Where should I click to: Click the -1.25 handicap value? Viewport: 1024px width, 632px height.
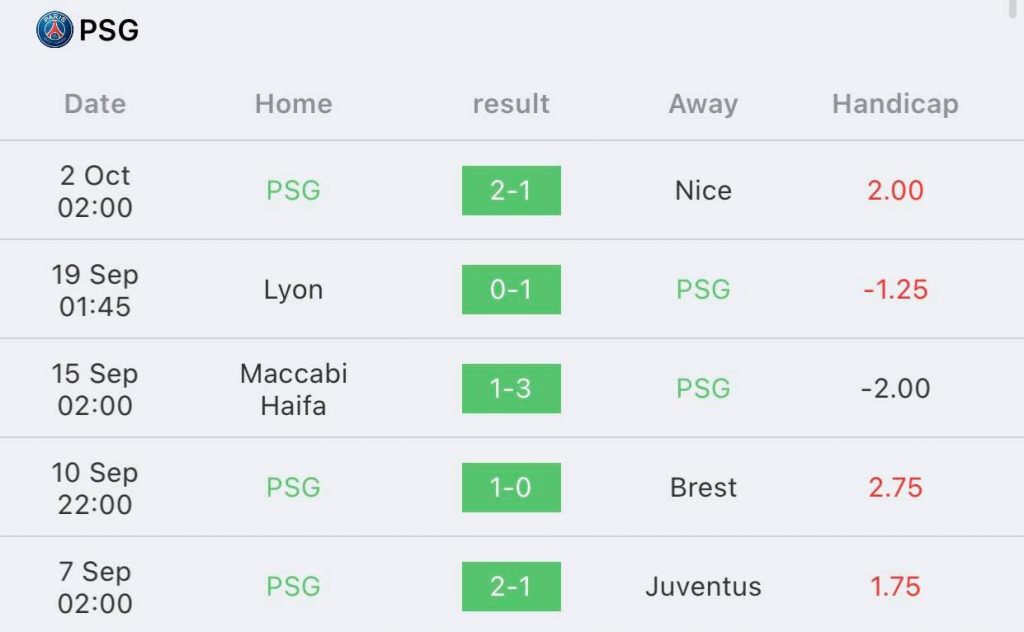point(895,289)
